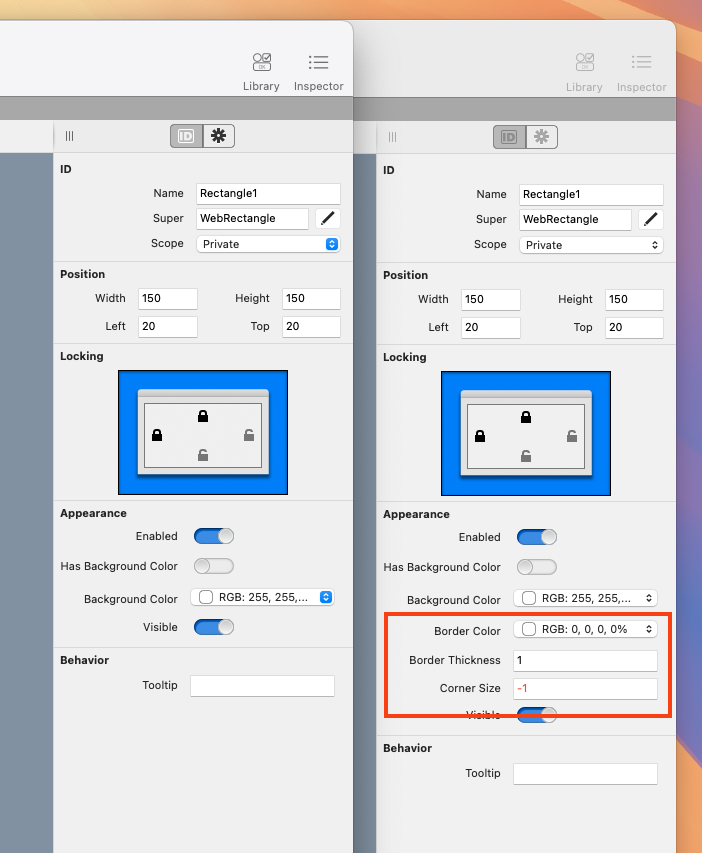Toggle left-side lock in left Locking diagram
The height and width of the screenshot is (853, 702).
157,435
